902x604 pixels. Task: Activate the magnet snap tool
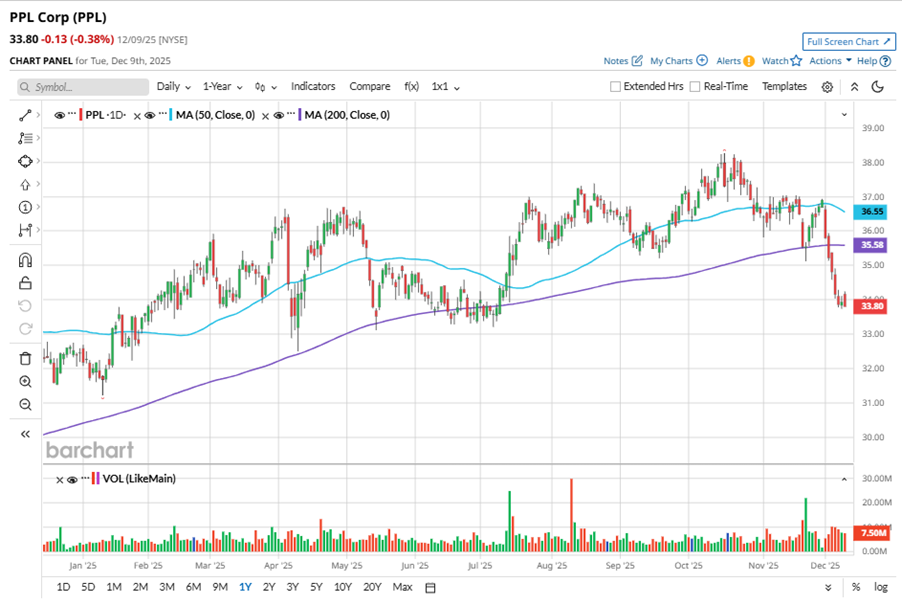(x=25, y=260)
